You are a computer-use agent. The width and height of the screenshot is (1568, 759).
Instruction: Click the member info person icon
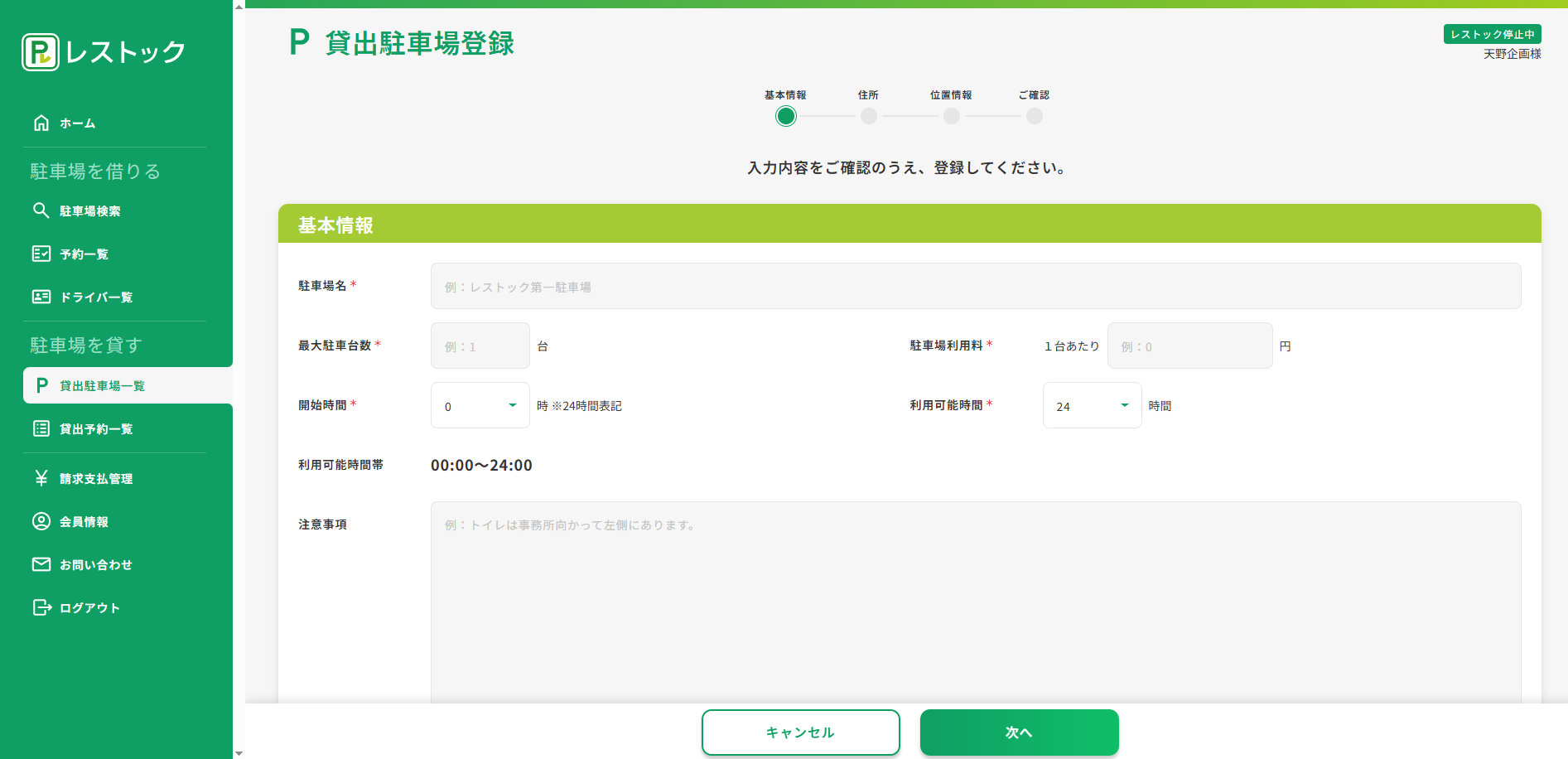tap(41, 521)
